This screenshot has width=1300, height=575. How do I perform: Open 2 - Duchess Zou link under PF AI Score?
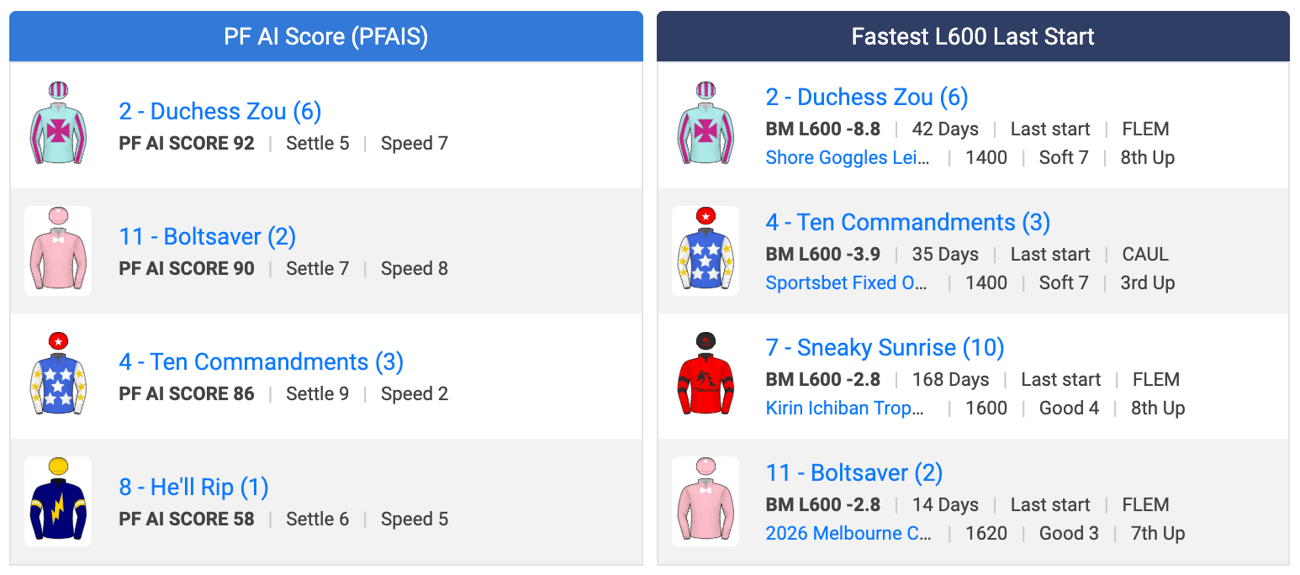[x=220, y=111]
